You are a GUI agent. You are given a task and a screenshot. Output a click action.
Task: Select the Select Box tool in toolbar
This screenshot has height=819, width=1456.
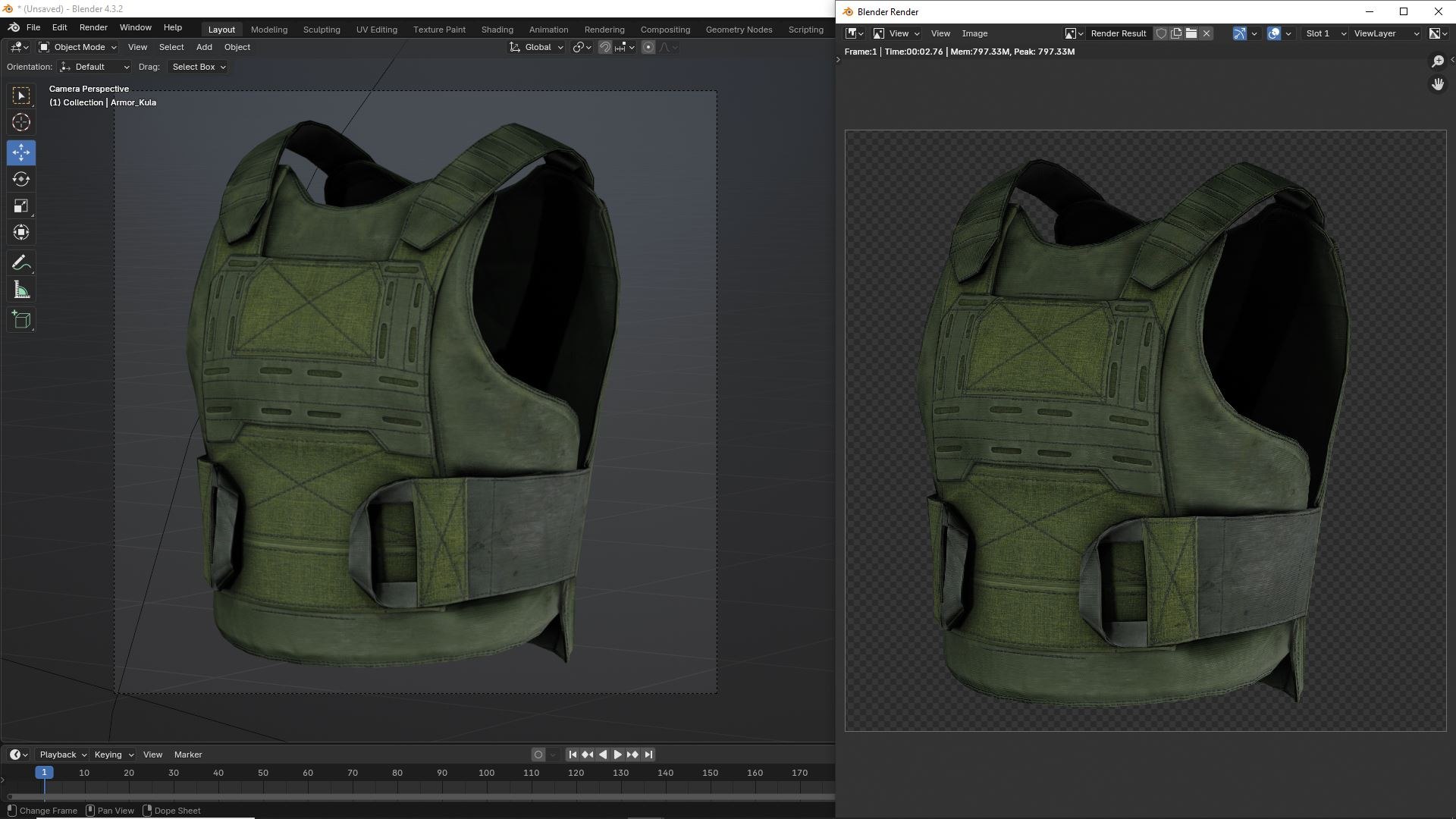(x=21, y=96)
